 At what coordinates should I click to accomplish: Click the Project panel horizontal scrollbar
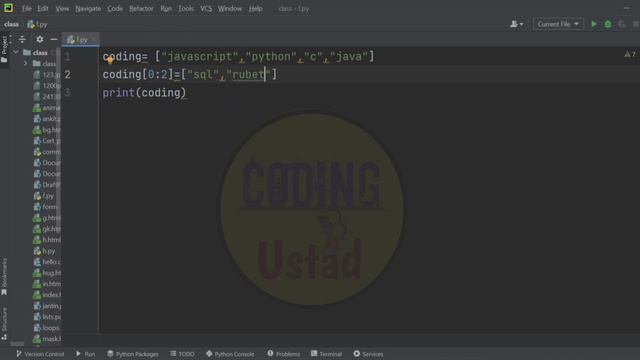[x=17, y=344]
